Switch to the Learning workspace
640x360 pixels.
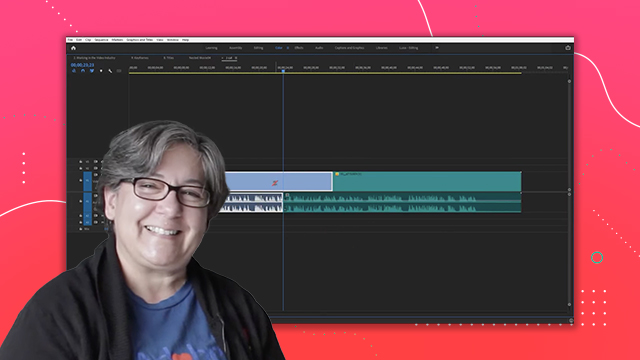click(211, 48)
